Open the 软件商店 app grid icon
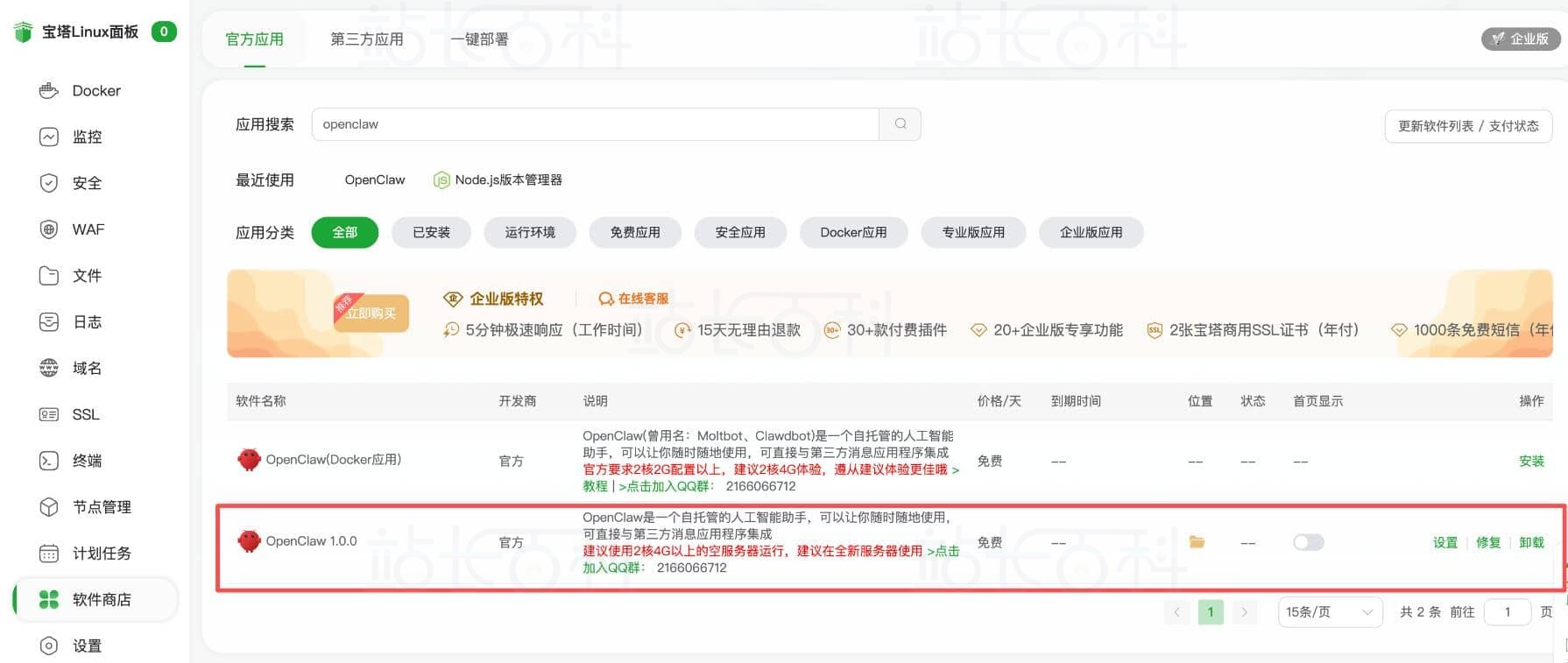 tap(49, 599)
